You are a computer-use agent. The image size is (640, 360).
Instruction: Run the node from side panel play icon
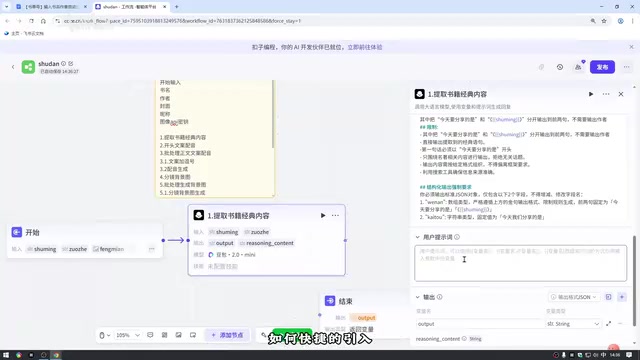[591, 94]
